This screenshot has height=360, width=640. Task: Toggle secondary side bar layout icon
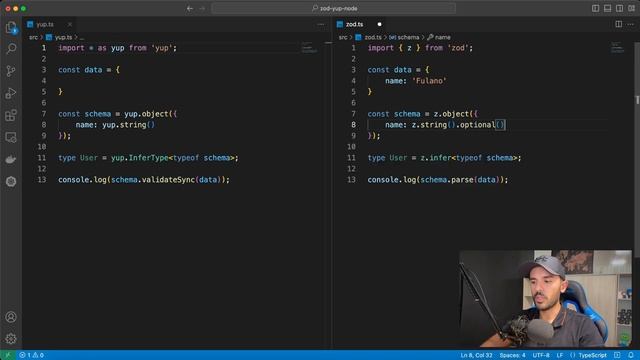tap(620, 8)
